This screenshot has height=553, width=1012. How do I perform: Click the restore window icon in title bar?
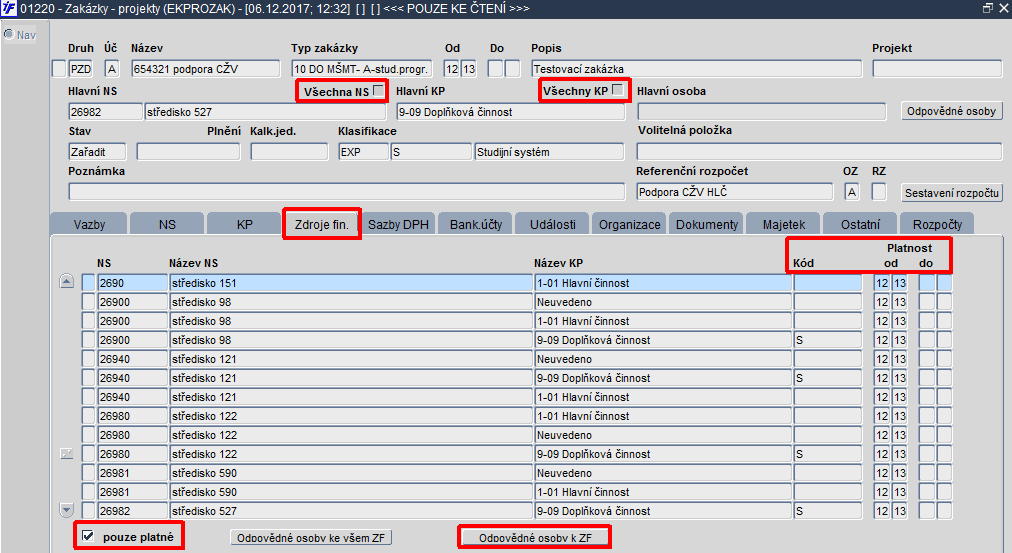click(987, 8)
